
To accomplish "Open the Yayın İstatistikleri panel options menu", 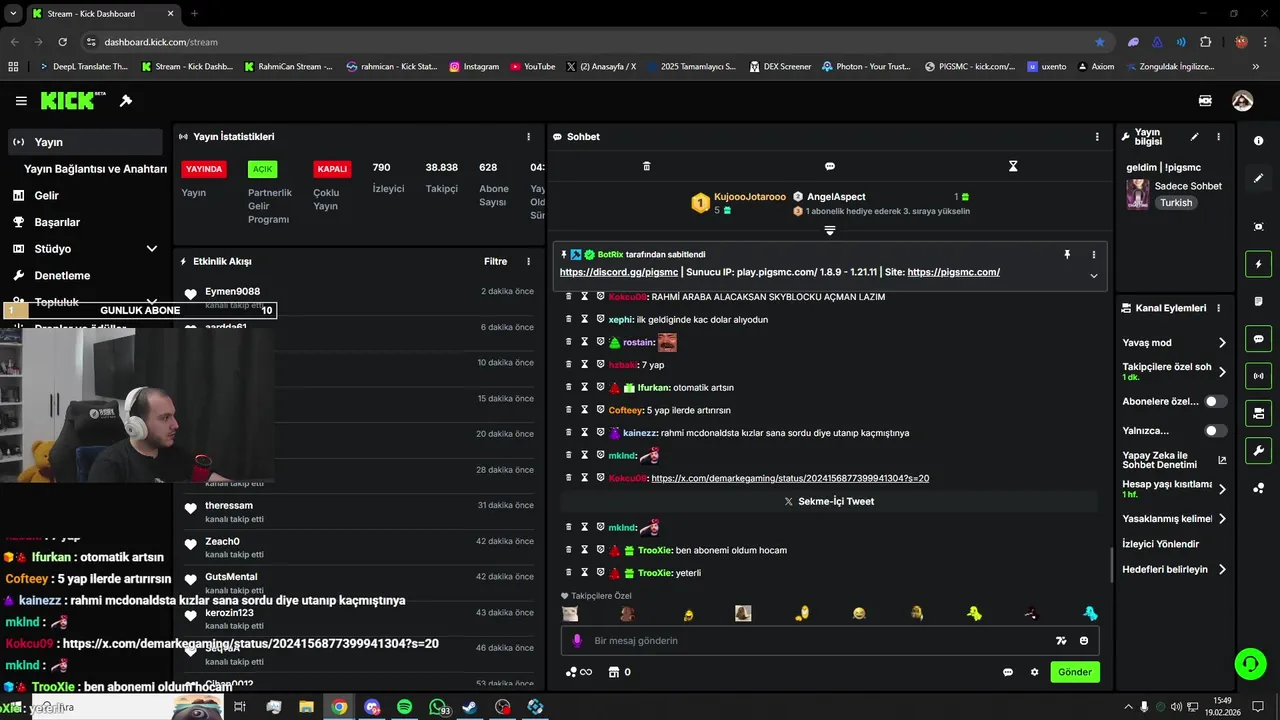I will (529, 137).
